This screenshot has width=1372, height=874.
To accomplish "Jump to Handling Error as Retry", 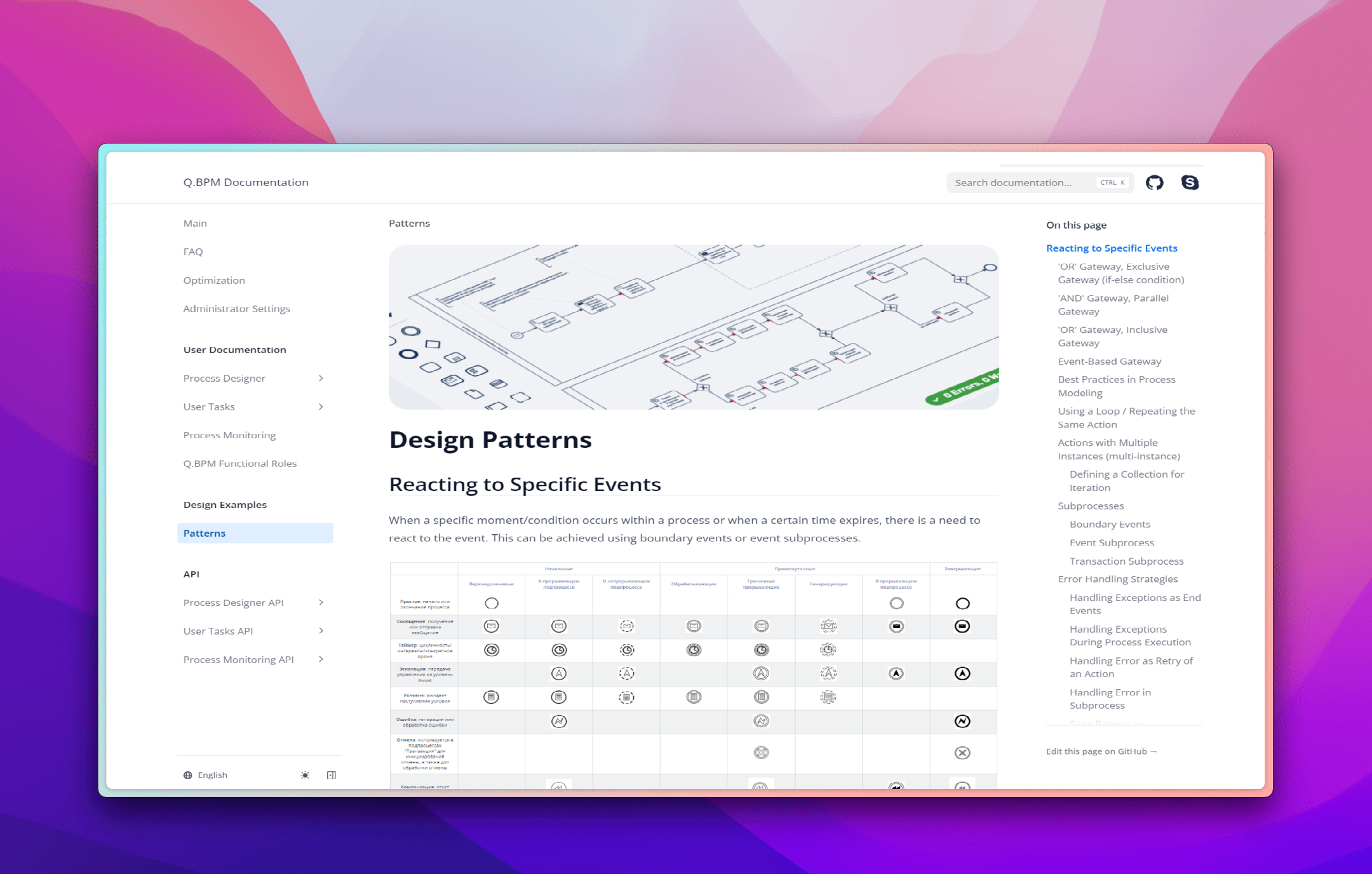I will [1131, 668].
